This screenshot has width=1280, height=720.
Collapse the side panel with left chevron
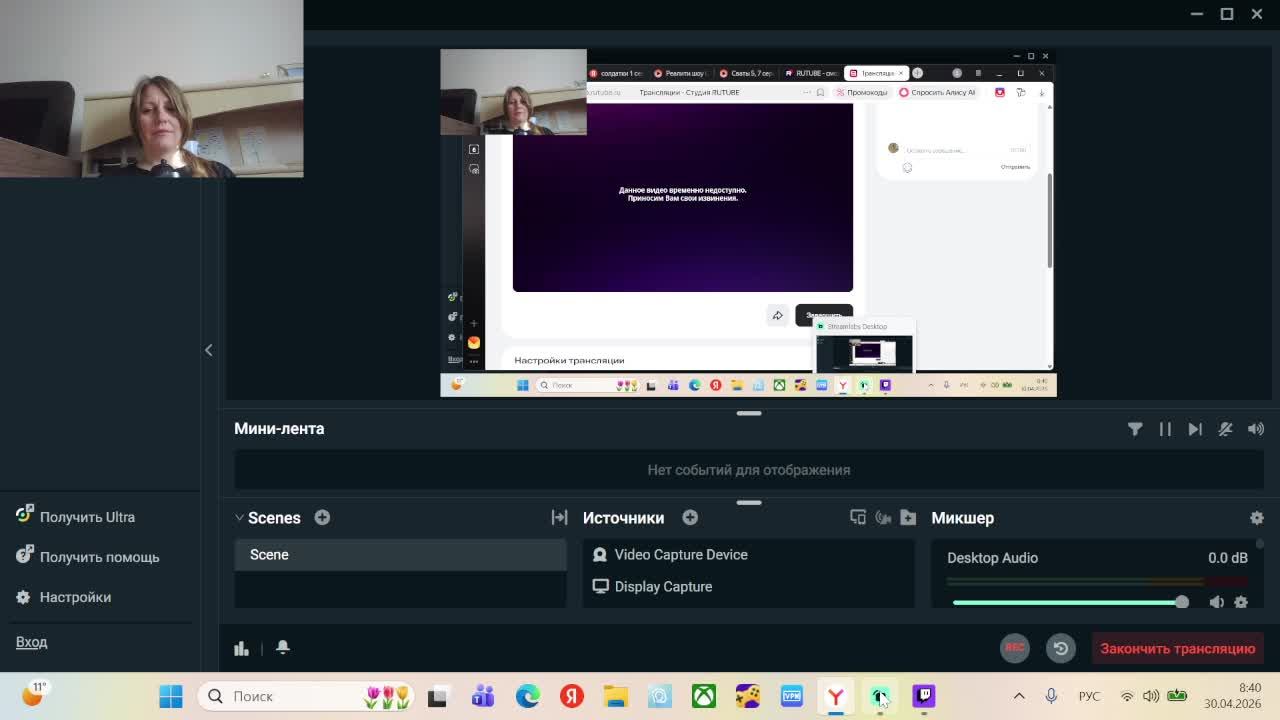pyautogui.click(x=208, y=350)
